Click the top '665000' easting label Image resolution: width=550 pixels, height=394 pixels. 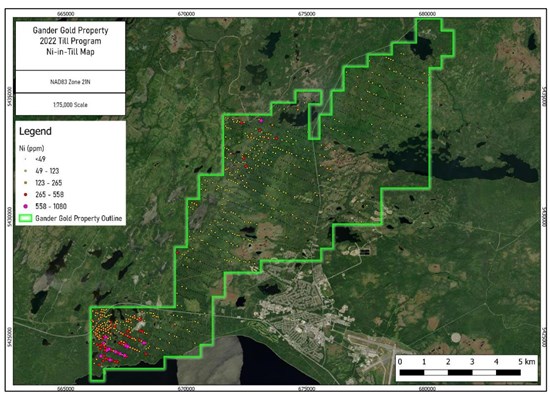pos(66,14)
